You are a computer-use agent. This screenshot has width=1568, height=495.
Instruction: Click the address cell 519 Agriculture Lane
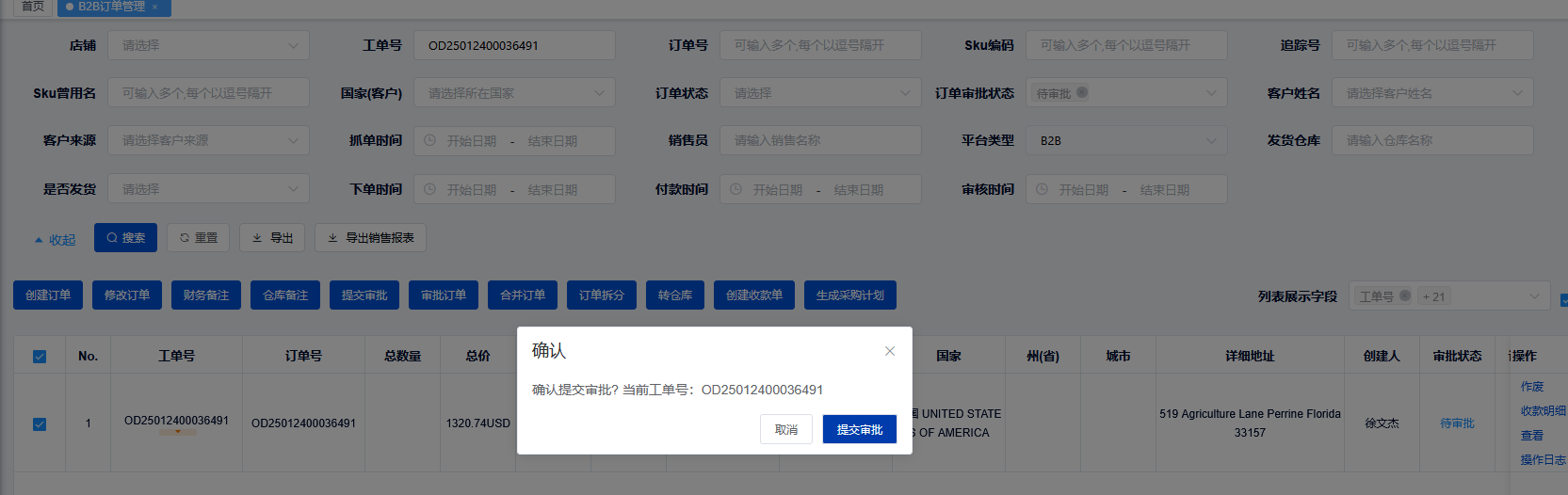coord(1250,423)
